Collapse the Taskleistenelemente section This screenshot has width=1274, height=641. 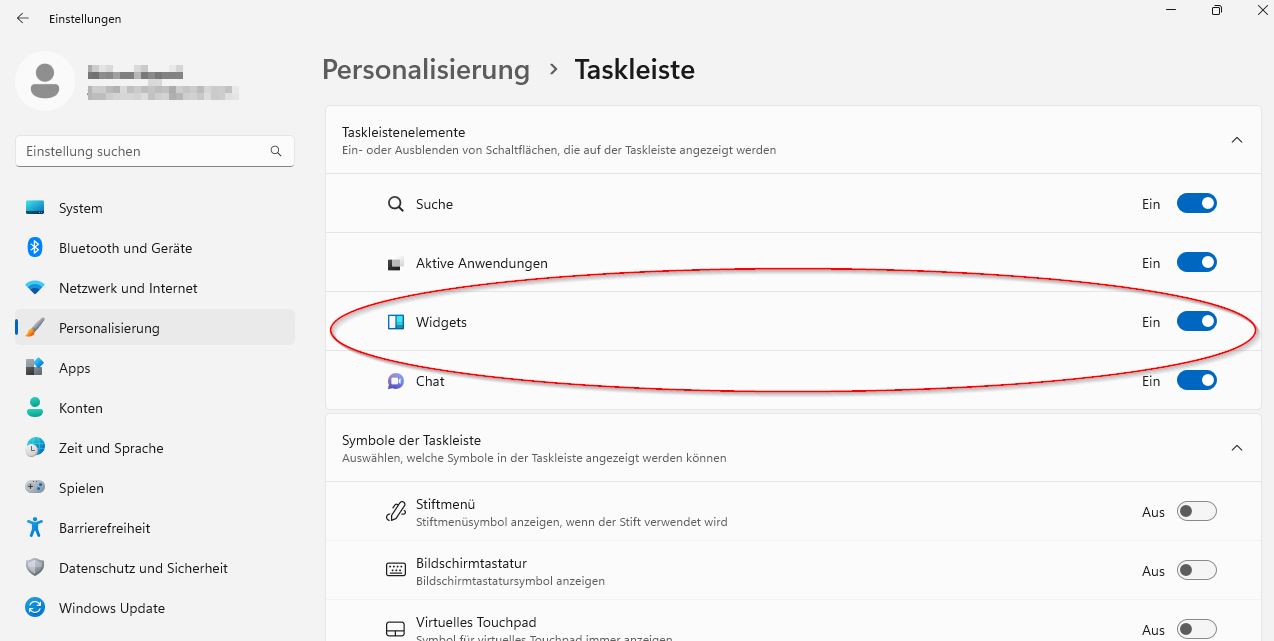pos(1237,140)
